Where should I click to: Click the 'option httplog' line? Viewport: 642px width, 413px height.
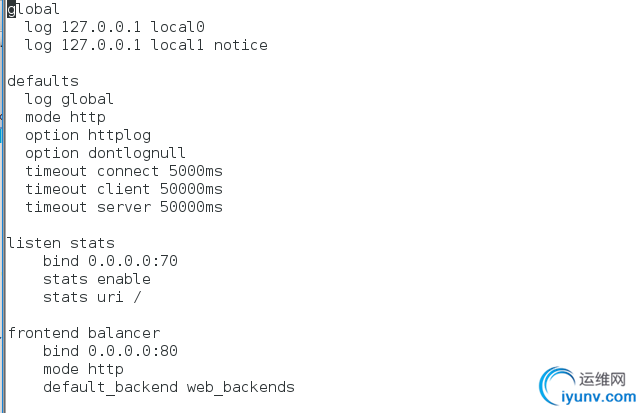click(x=88, y=135)
